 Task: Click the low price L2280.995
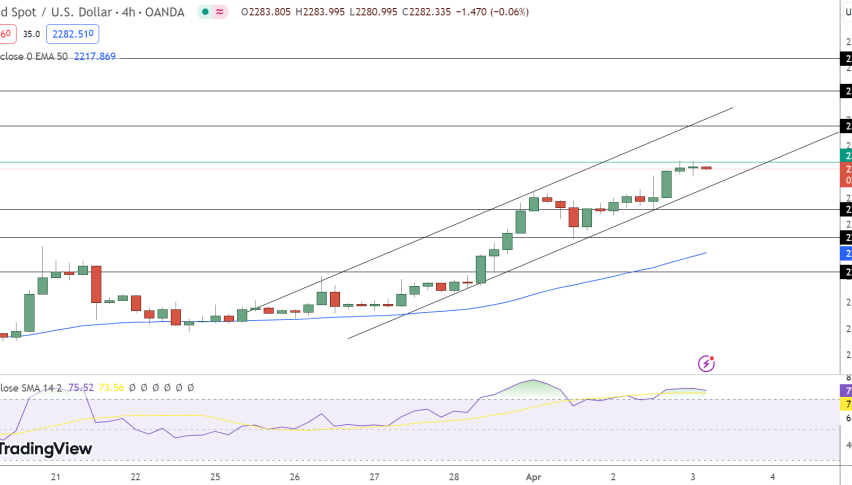(x=373, y=12)
